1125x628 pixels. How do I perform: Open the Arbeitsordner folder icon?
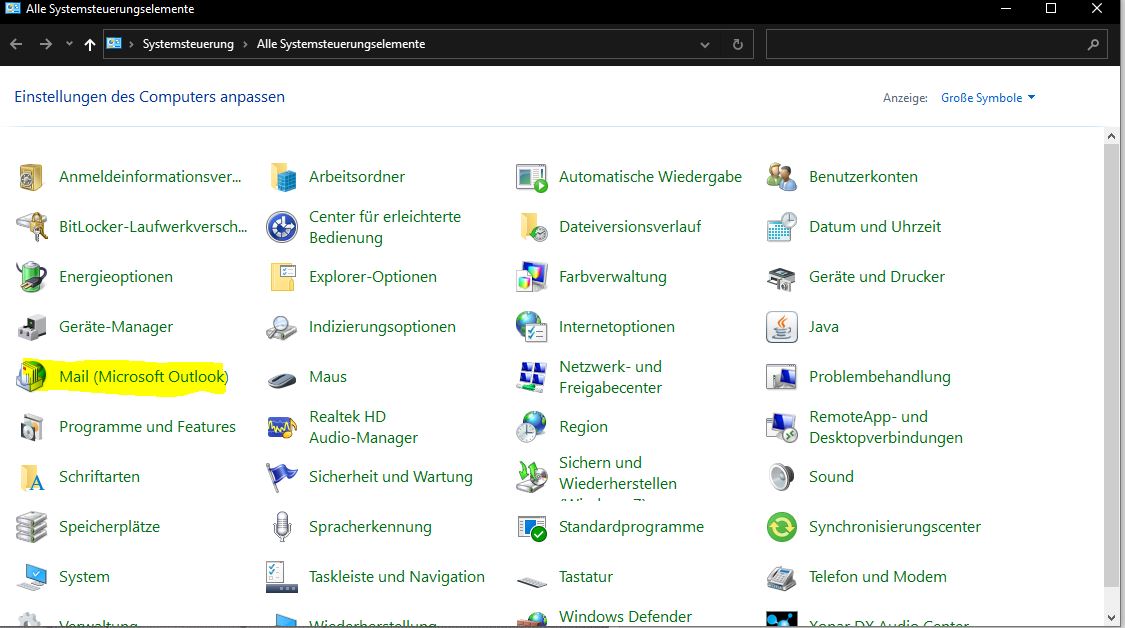click(x=282, y=177)
